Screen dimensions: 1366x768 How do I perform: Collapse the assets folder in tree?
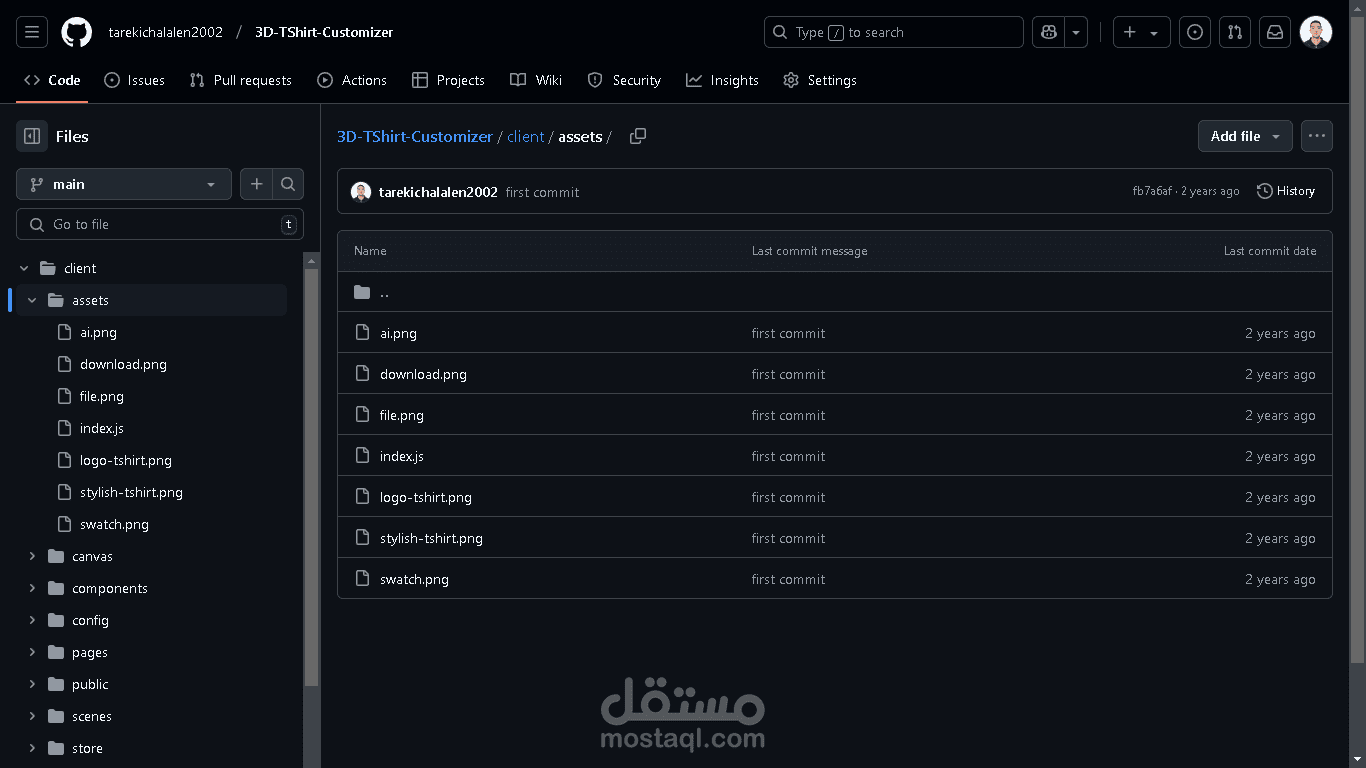click(x=32, y=300)
